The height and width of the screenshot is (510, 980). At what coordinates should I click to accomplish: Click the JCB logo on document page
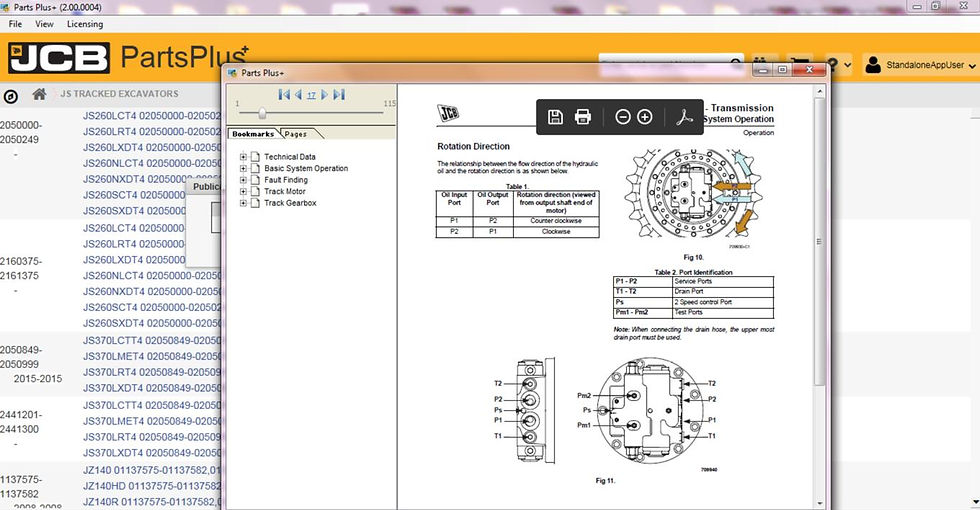(x=448, y=112)
